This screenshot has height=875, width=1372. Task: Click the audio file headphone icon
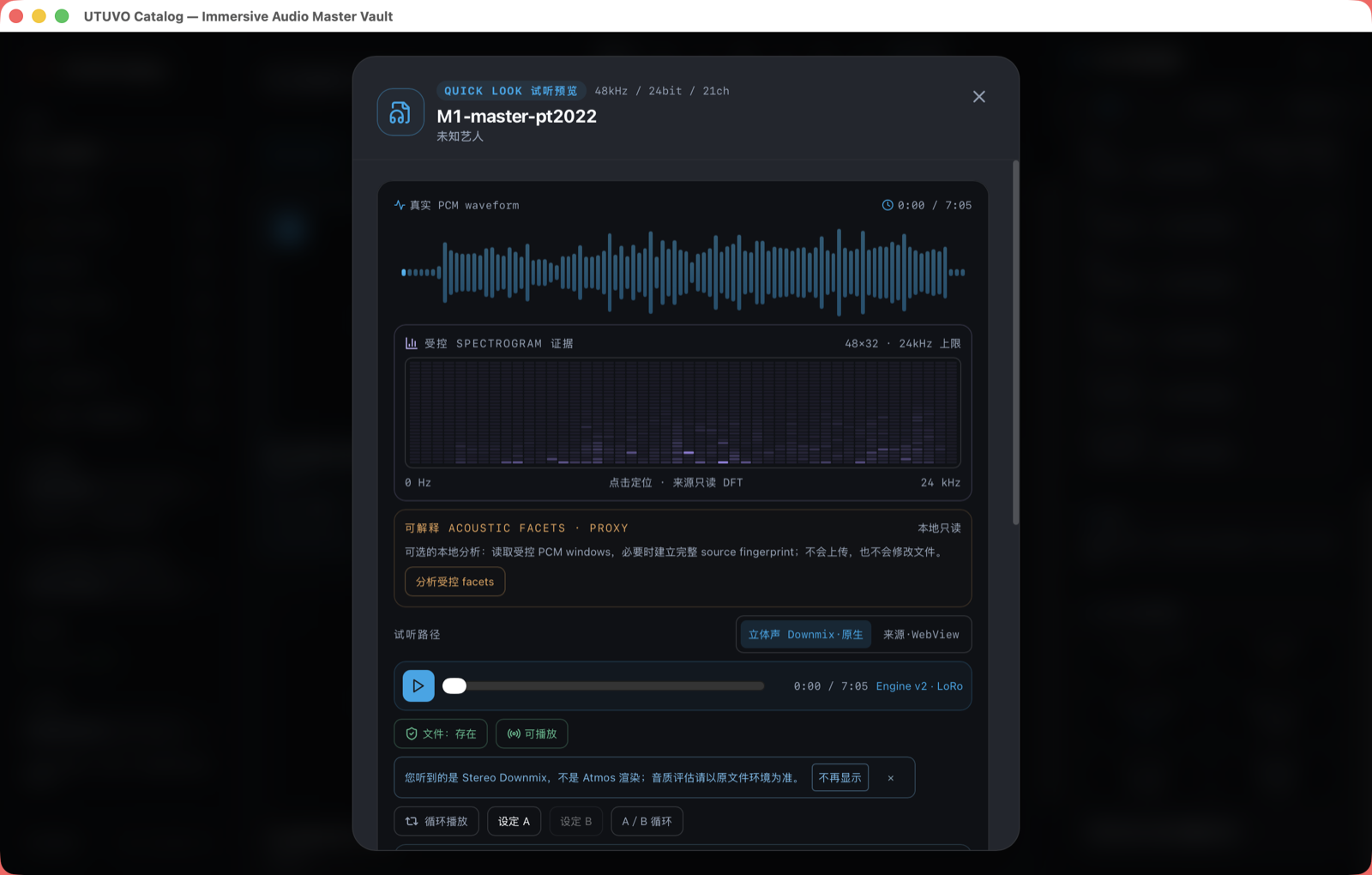coord(400,112)
